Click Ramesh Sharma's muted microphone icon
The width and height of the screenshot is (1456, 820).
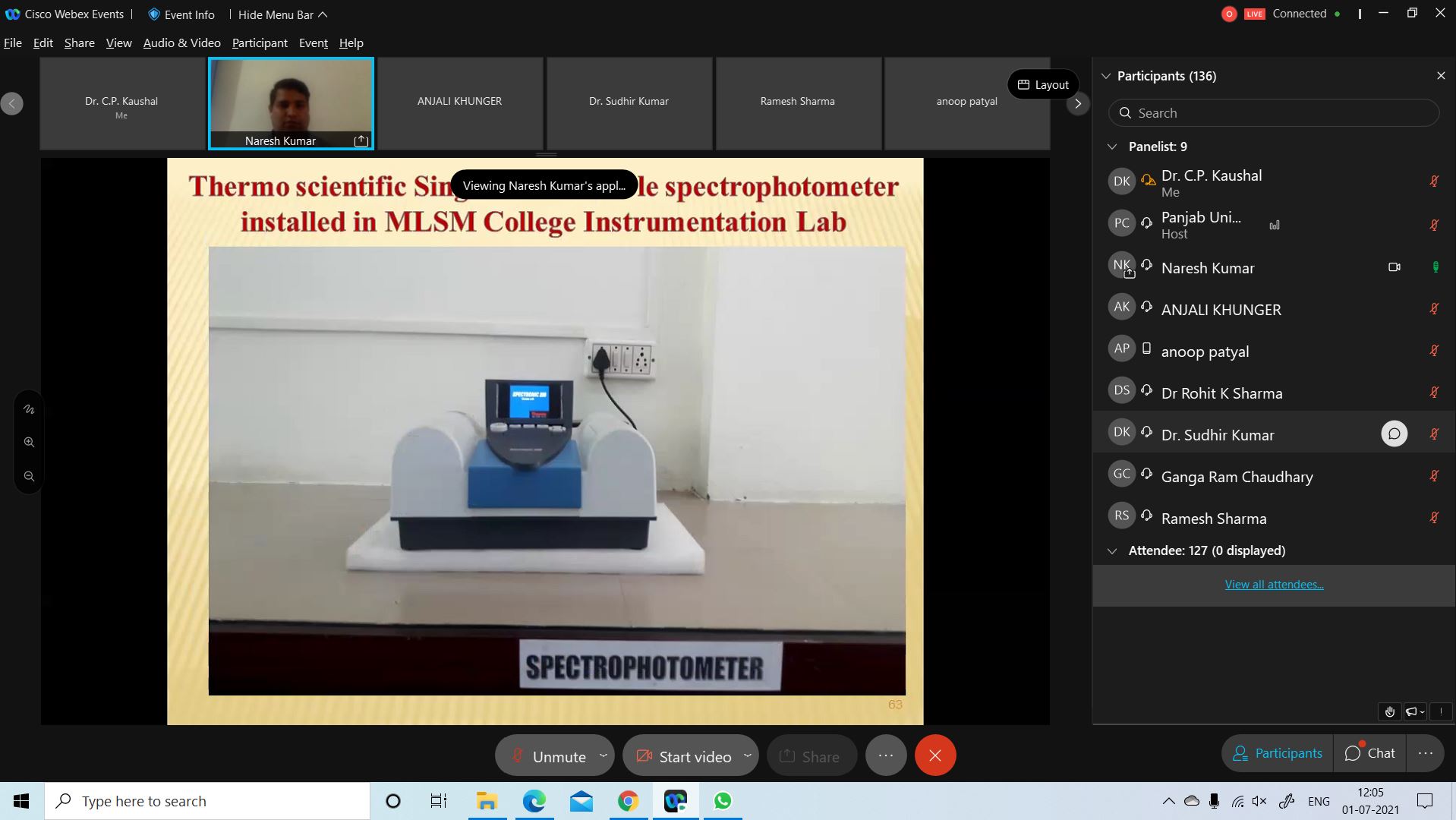coord(1434,517)
